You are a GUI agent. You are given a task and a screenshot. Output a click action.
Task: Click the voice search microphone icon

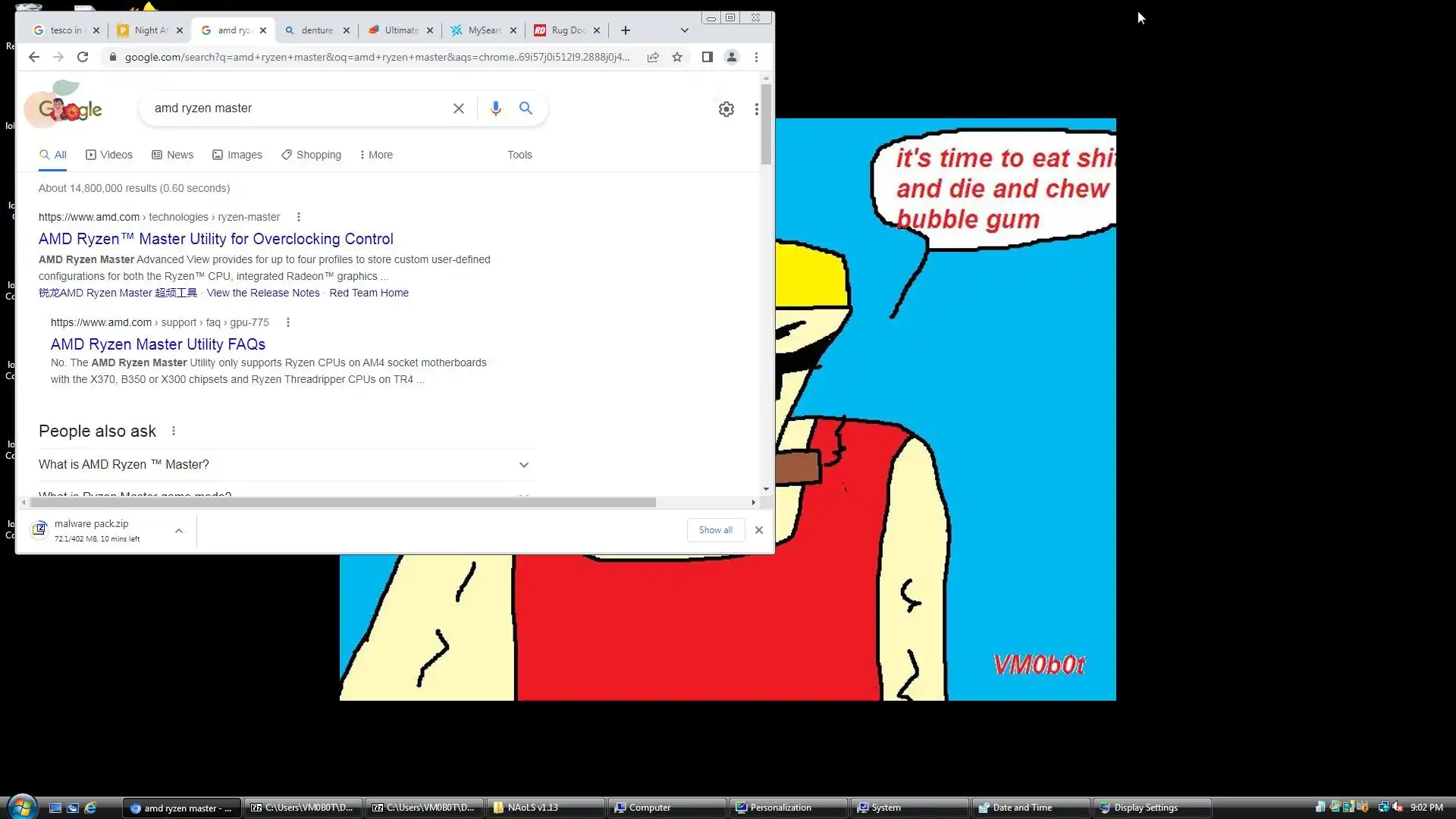[496, 108]
